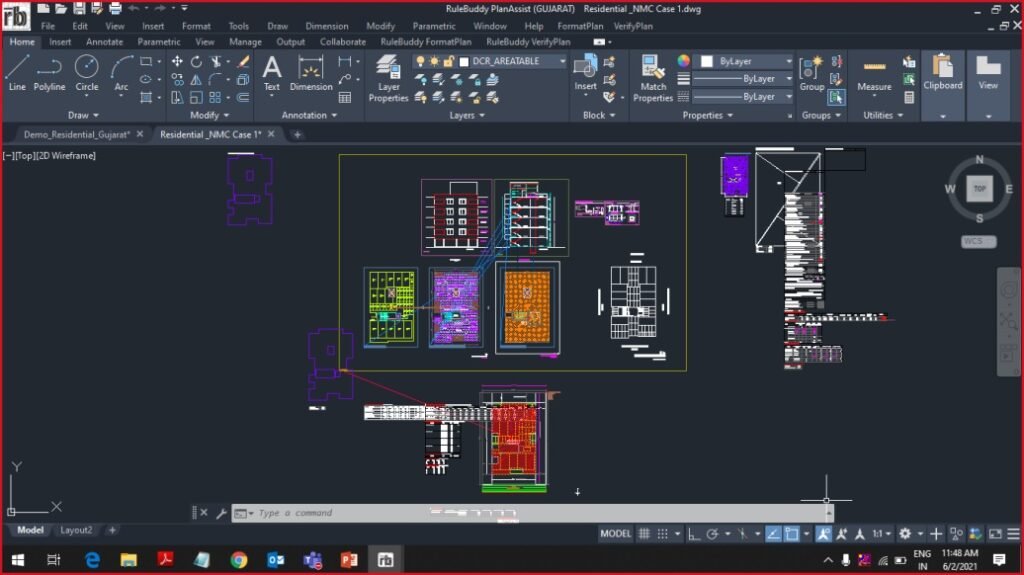This screenshot has width=1024, height=575.
Task: Open the status bar customization menu icon
Action: 1013,534
